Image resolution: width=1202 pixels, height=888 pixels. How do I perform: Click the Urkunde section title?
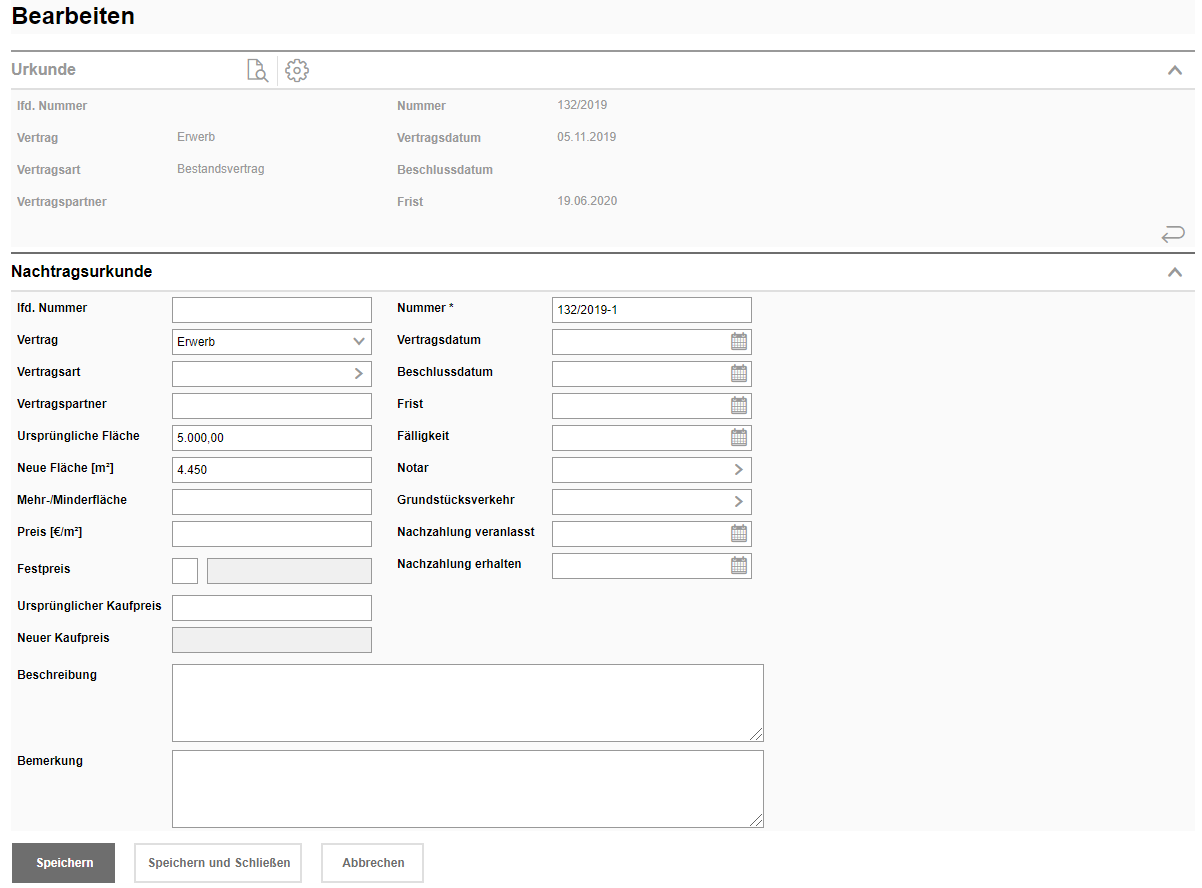tap(44, 70)
